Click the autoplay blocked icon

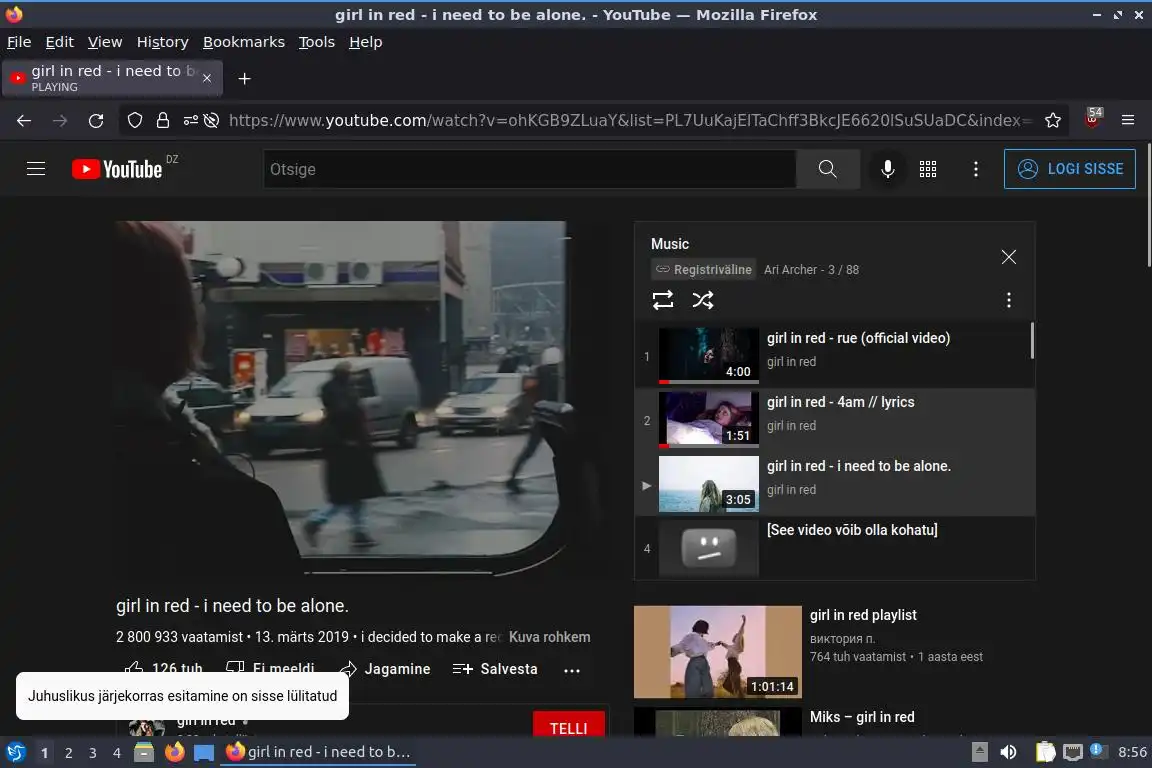212,121
